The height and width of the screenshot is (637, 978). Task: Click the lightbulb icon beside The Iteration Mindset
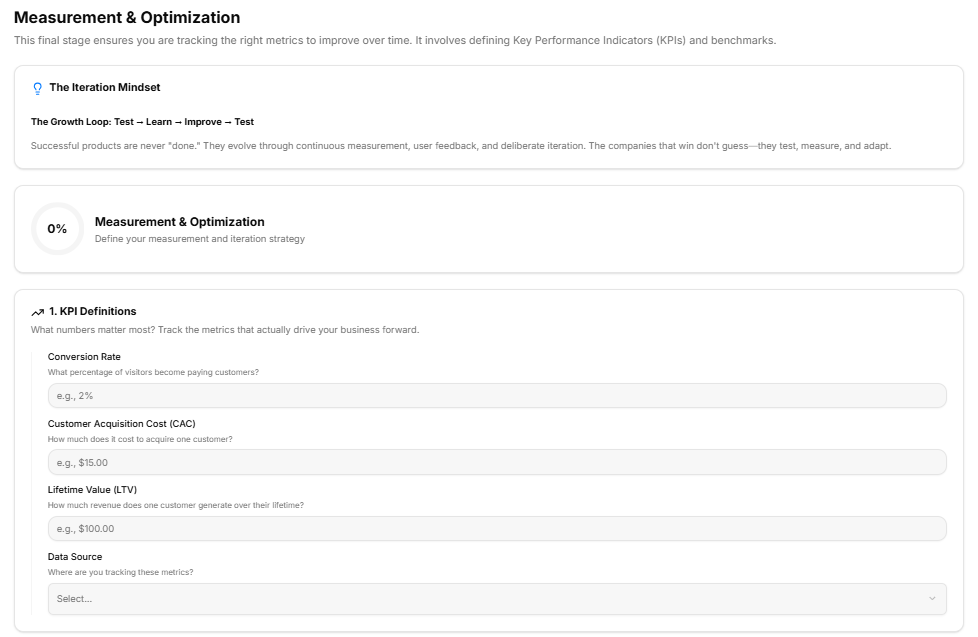37,88
